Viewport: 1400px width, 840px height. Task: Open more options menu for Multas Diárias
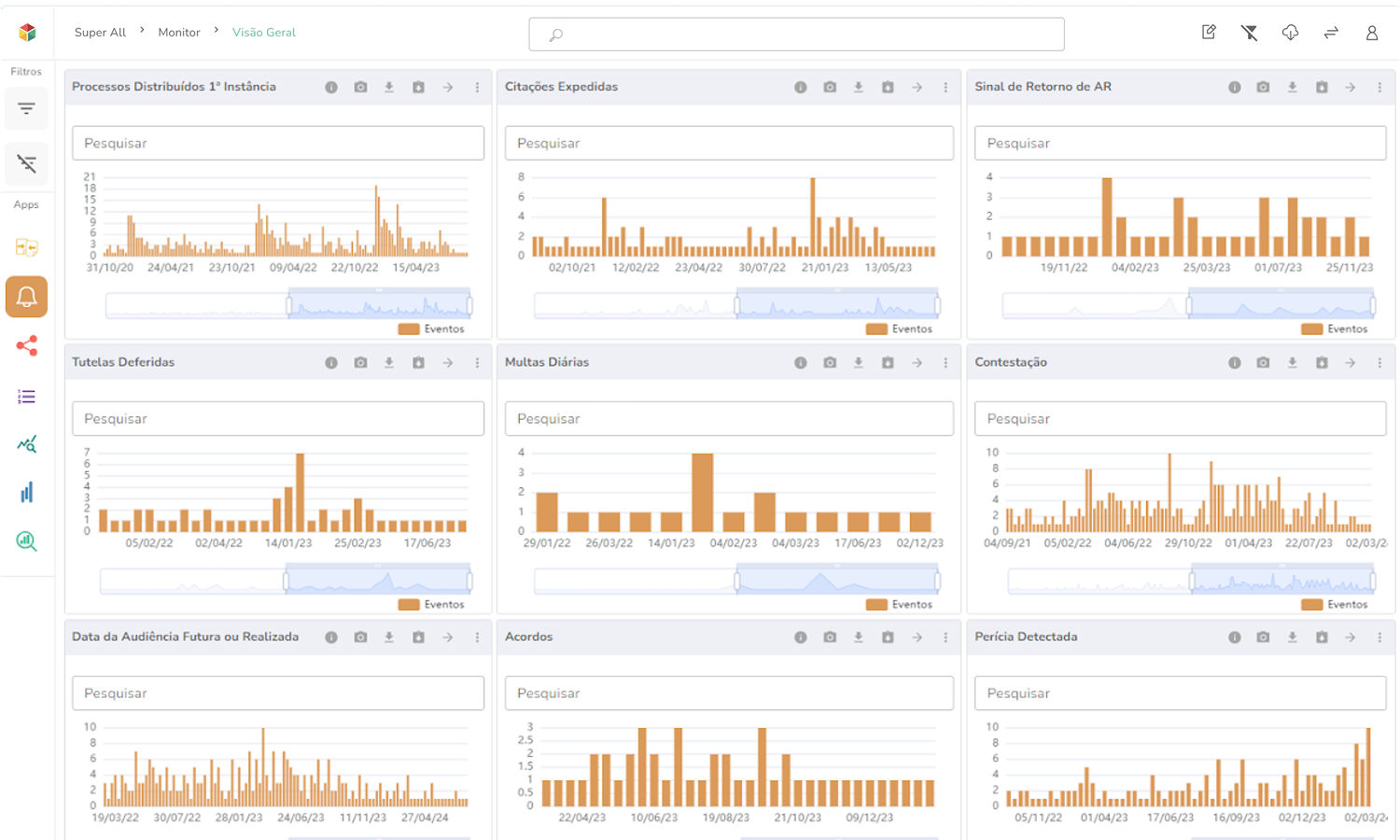tap(945, 362)
